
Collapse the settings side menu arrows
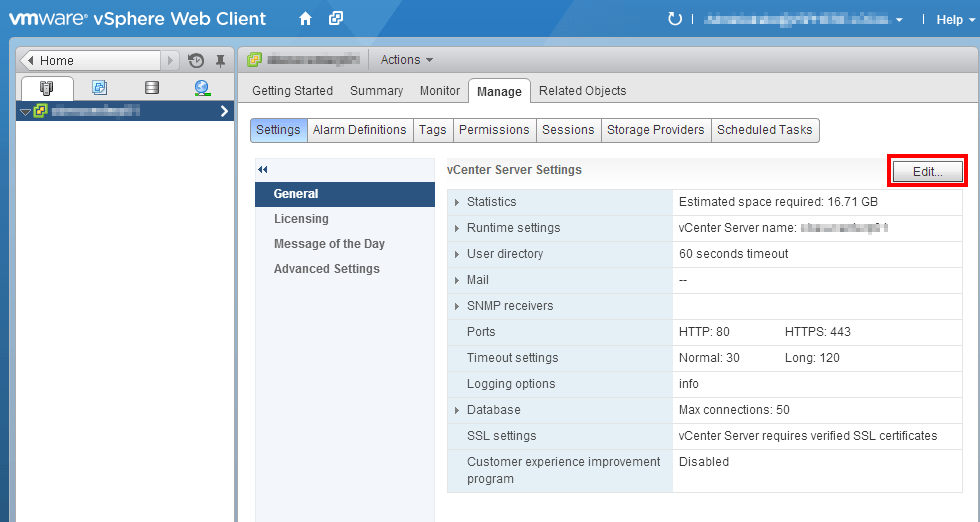(262, 169)
